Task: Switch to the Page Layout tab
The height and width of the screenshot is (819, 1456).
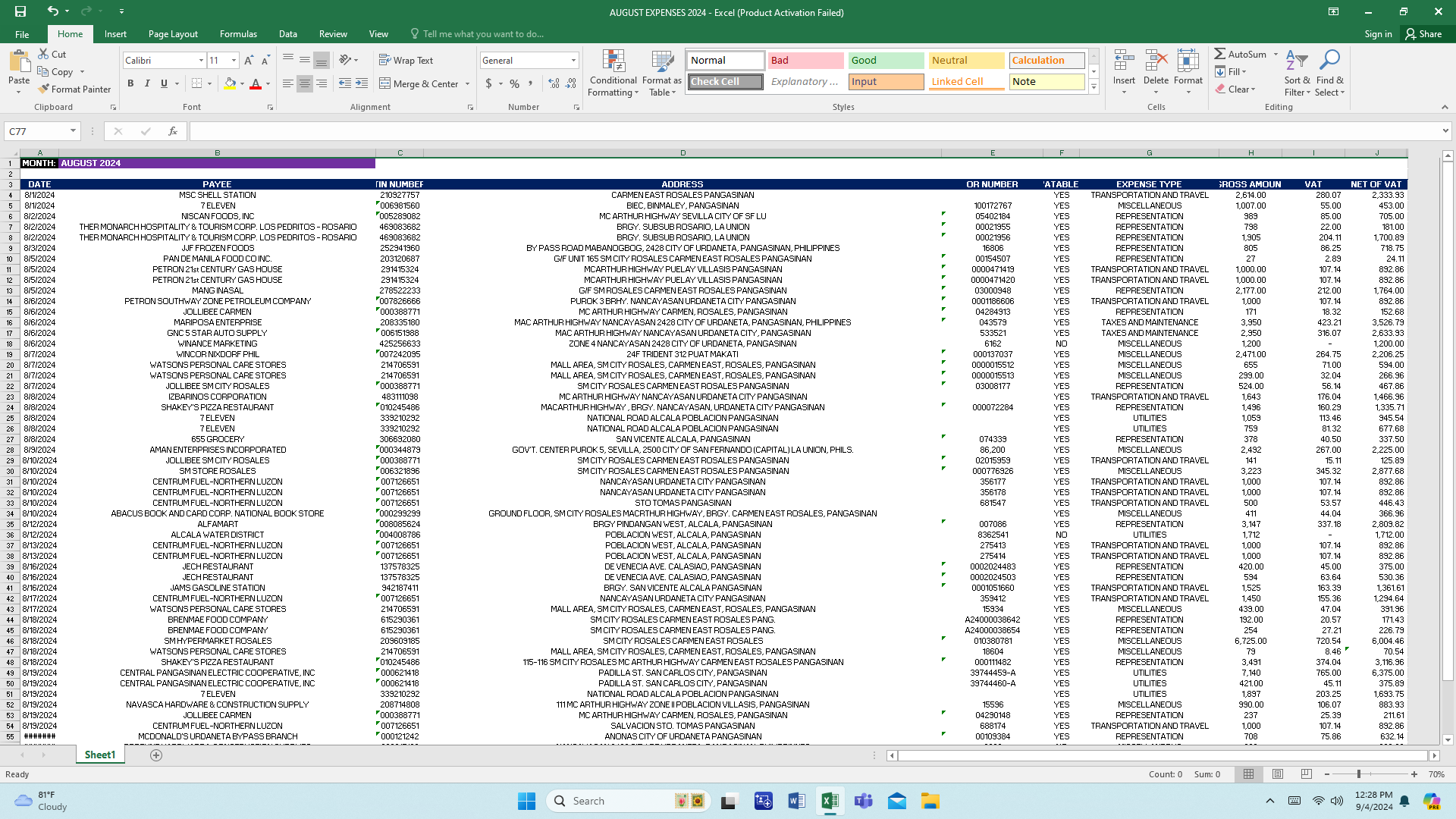Action: pos(173,34)
